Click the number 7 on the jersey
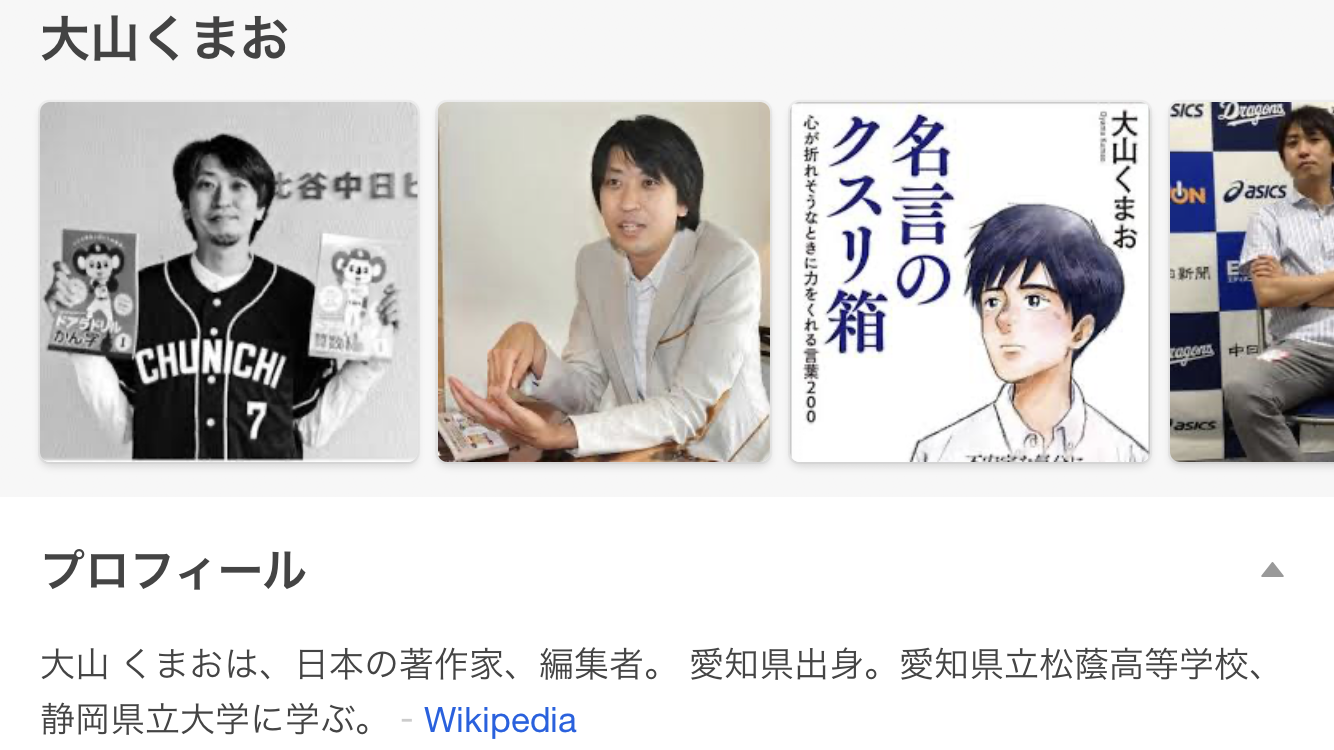 tap(256, 421)
